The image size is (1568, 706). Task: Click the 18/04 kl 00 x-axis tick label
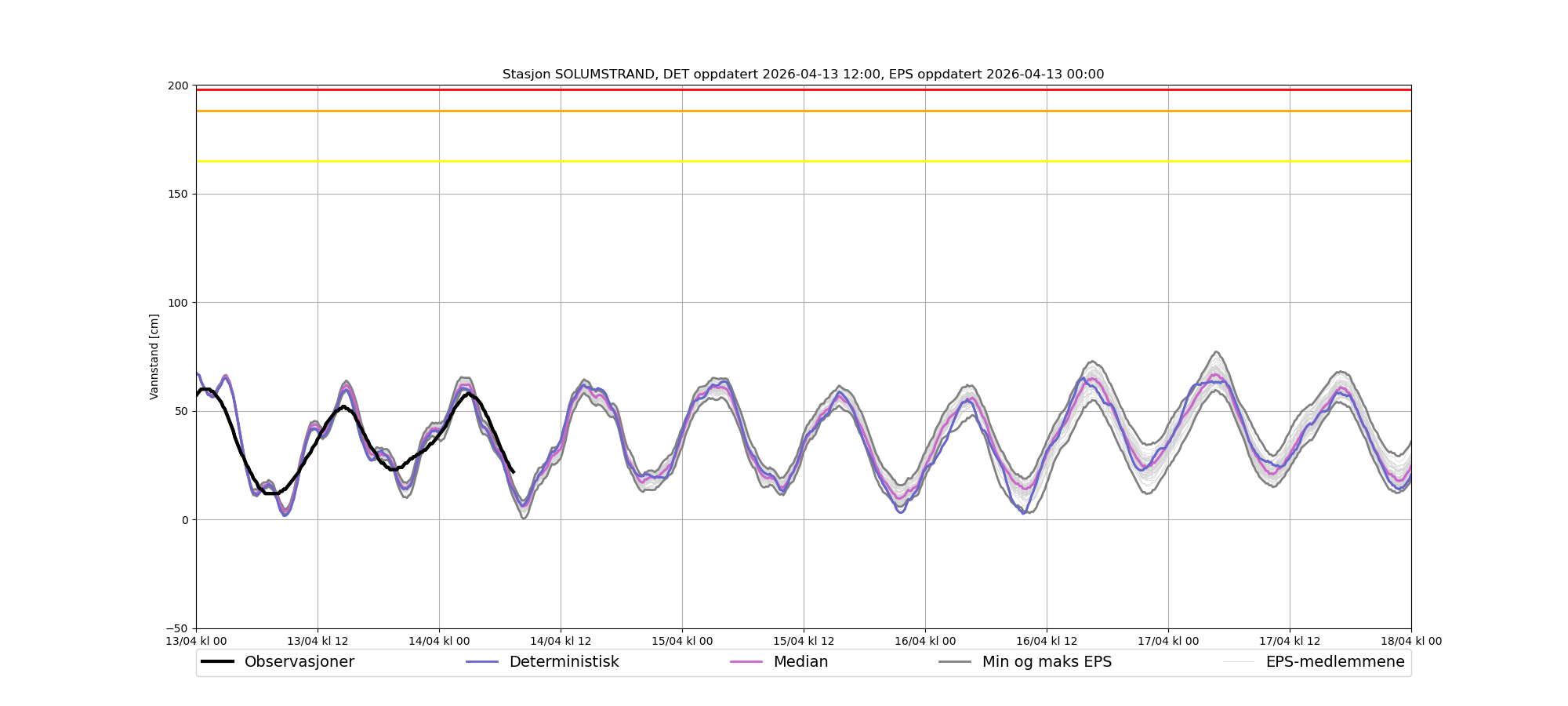1410,641
